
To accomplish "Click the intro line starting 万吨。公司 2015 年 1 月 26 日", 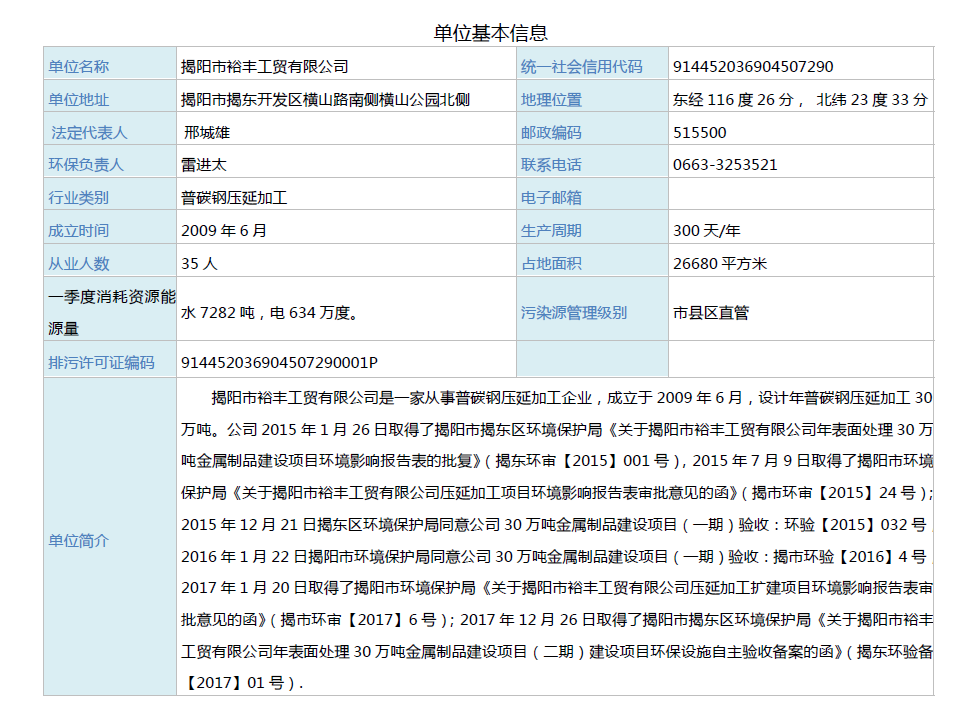I will 557,429.
